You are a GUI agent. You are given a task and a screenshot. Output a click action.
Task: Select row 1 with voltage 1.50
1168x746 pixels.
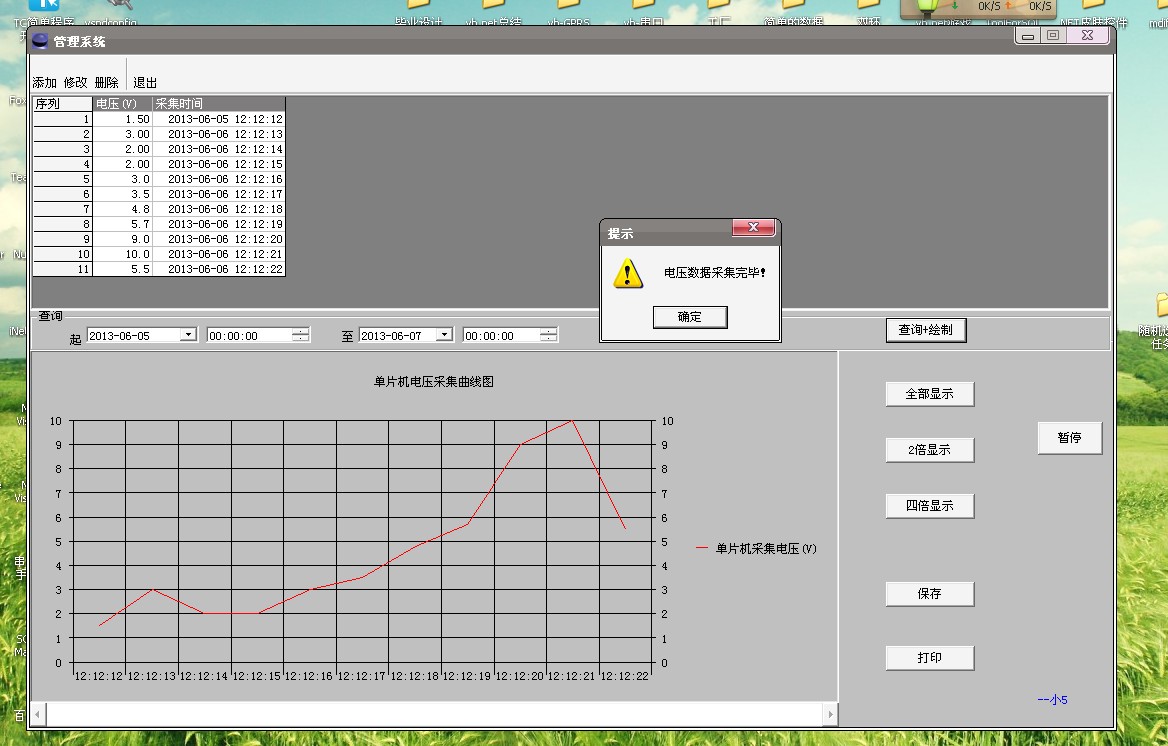click(x=159, y=119)
